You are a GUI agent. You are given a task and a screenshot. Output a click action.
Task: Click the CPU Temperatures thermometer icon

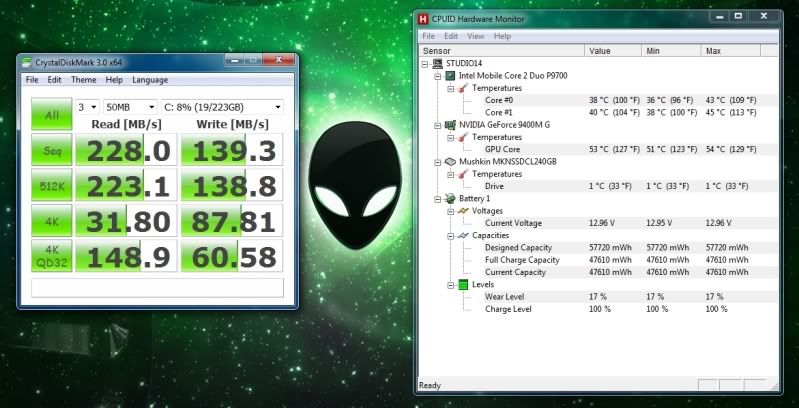(463, 88)
